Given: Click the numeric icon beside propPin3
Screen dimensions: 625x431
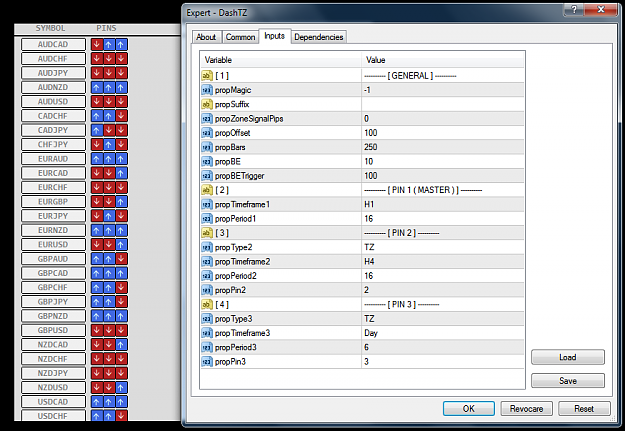Looking at the screenshot, I should [x=207, y=362].
